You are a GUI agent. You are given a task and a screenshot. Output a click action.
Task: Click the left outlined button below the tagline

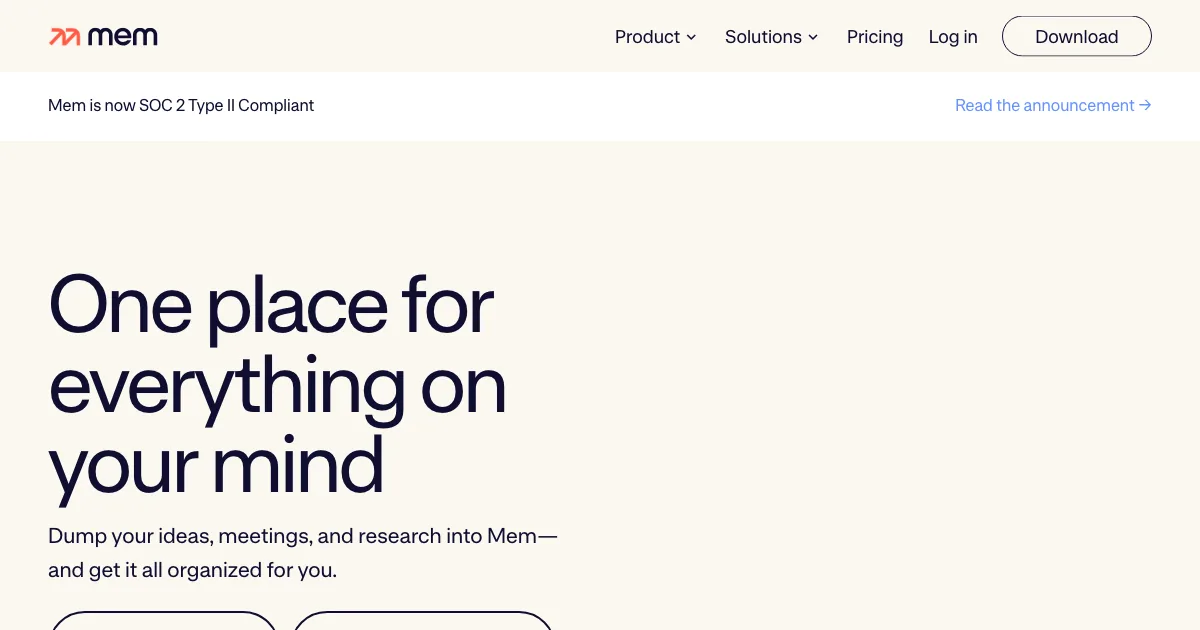pos(163,621)
